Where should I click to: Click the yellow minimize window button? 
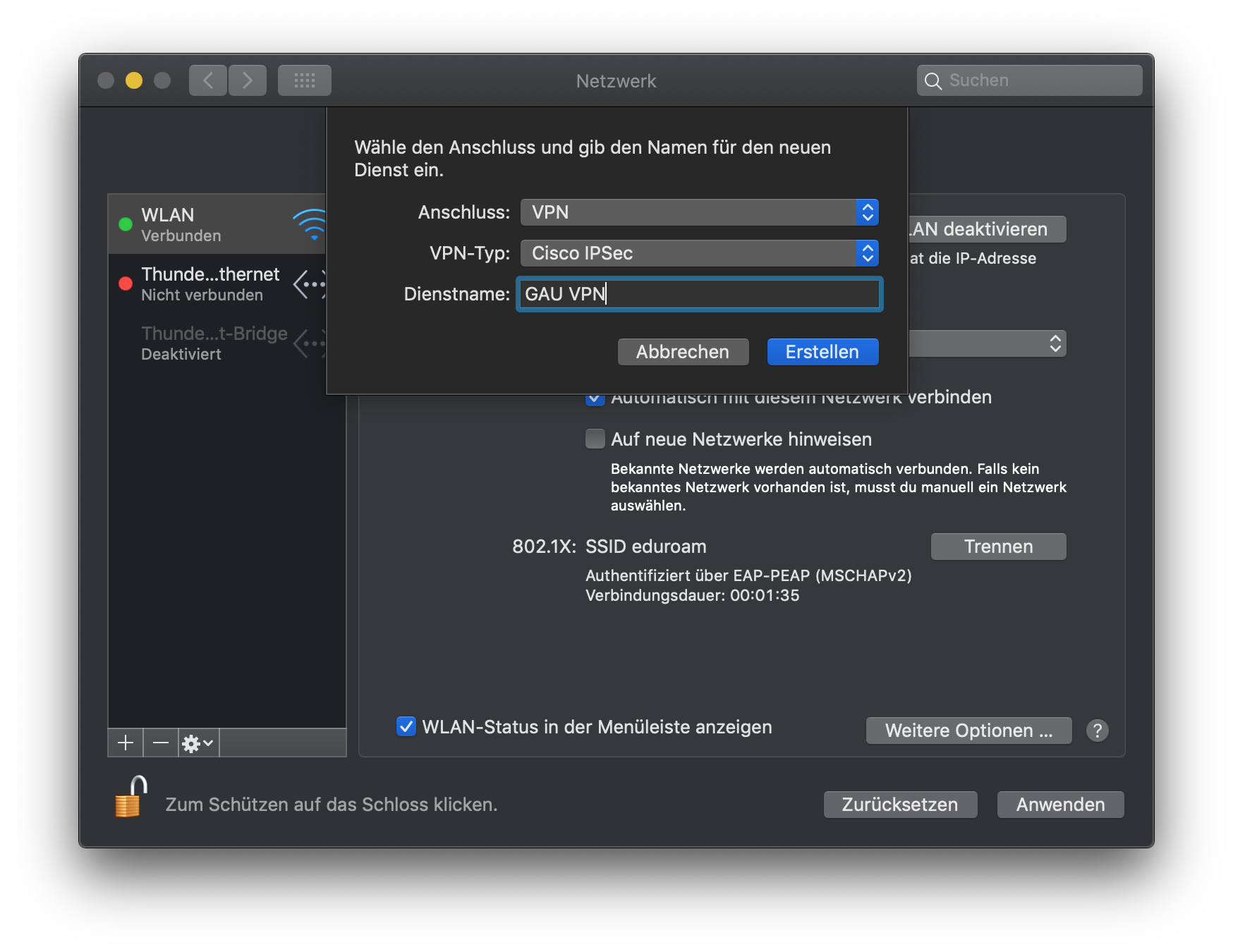click(134, 80)
